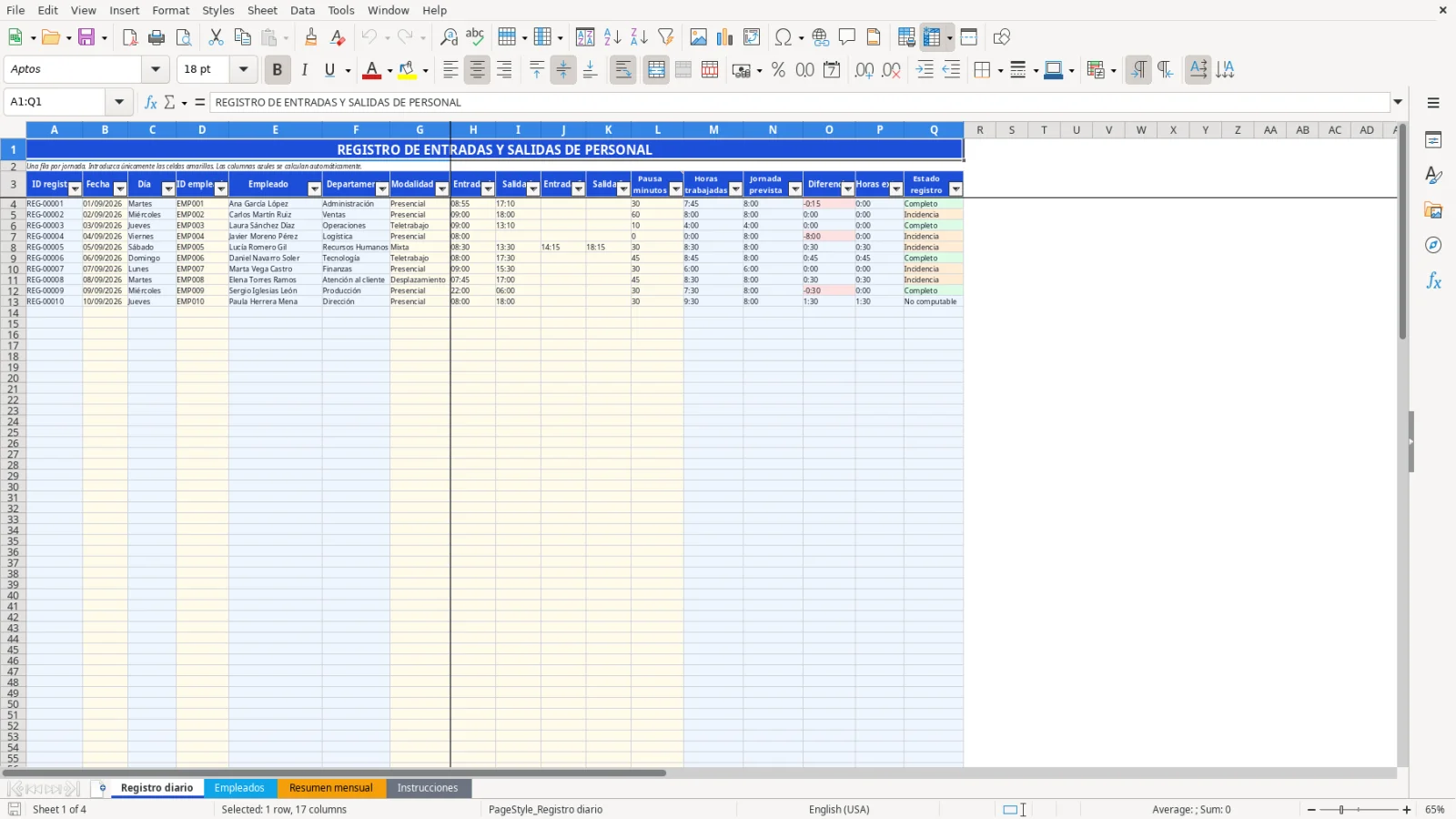Toggle Align Top button
This screenshot has width=1456, height=819.
[537, 70]
